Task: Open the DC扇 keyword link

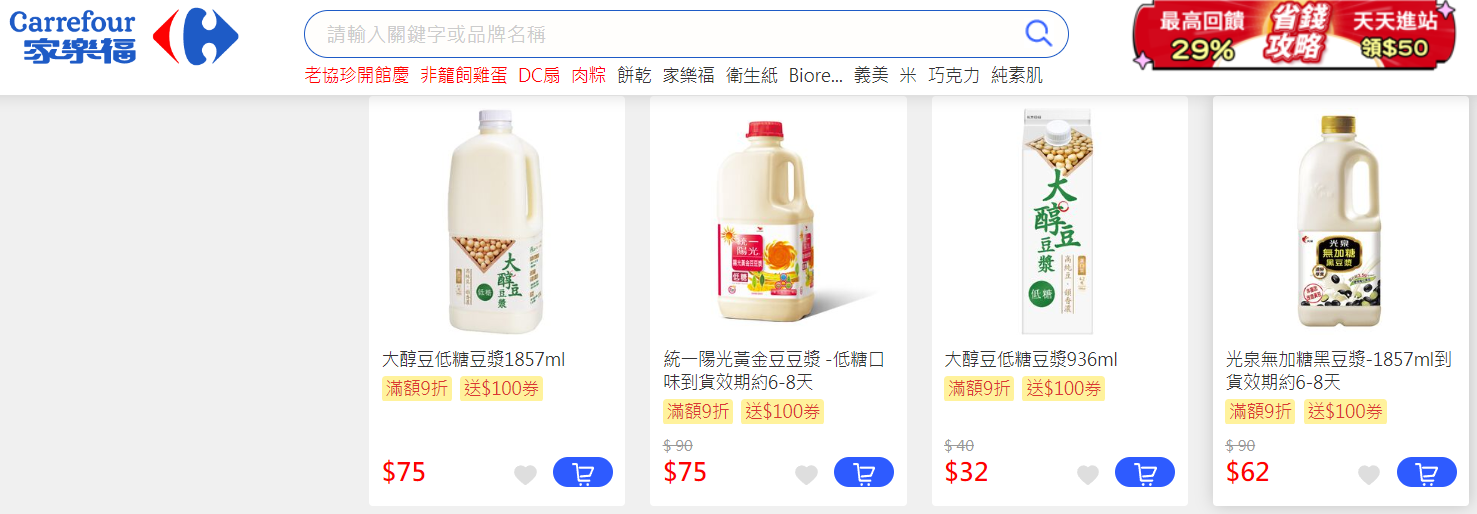Action: 539,75
